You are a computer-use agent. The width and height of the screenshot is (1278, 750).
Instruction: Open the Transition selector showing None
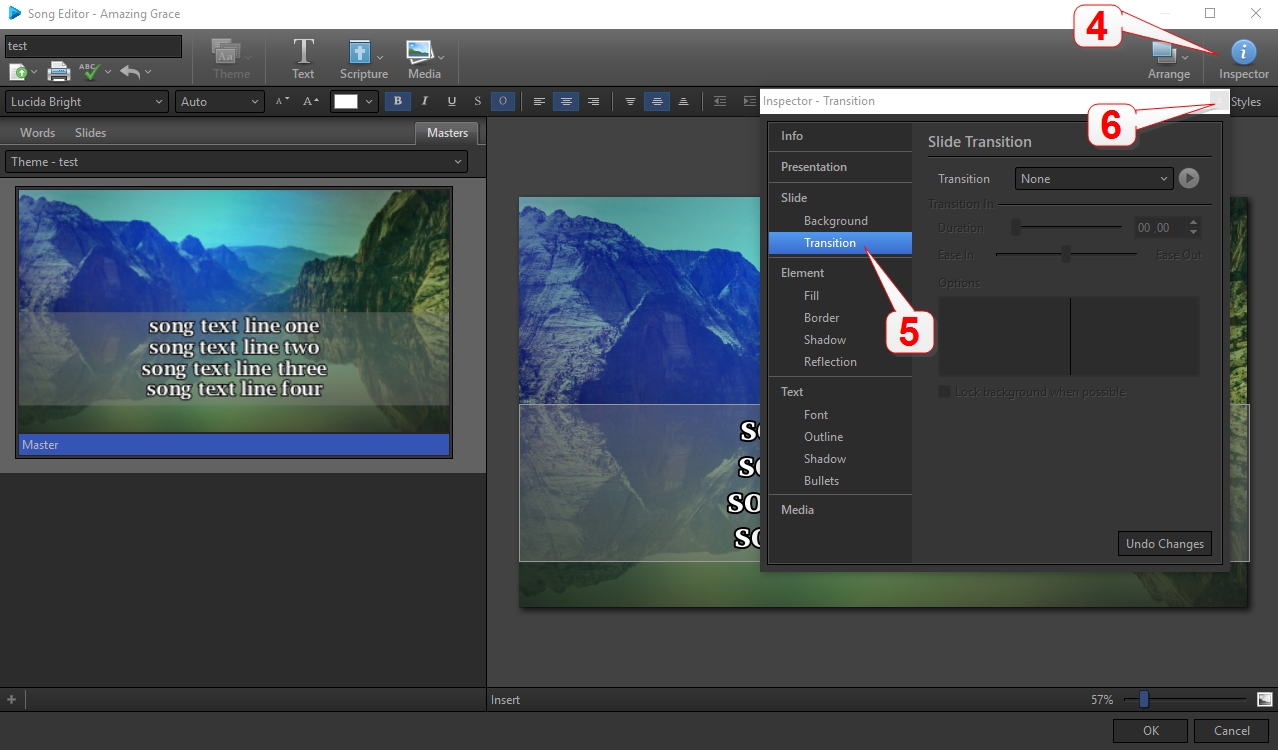pyautogui.click(x=1093, y=178)
